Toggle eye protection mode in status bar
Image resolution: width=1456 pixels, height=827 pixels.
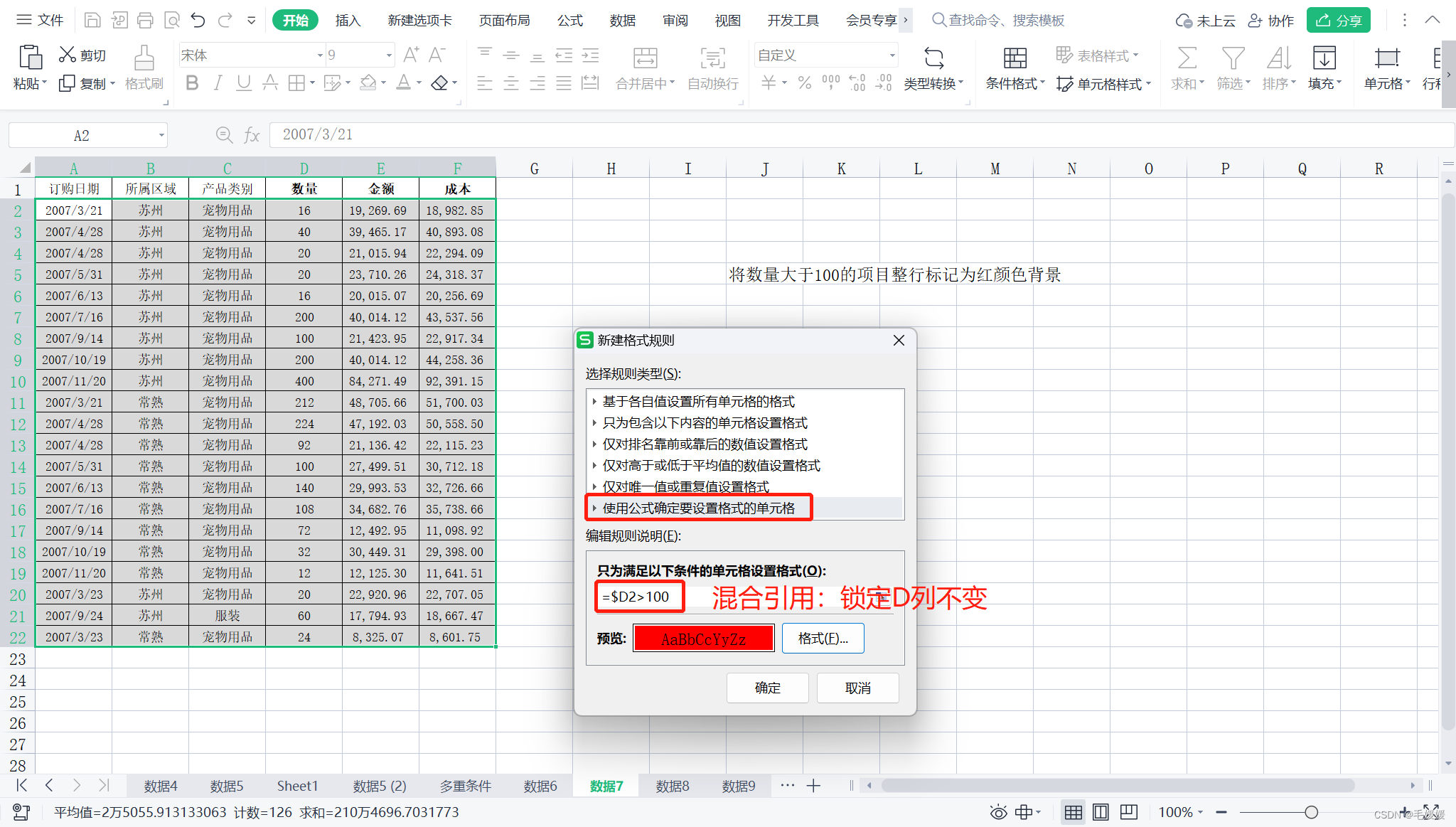pos(998,812)
